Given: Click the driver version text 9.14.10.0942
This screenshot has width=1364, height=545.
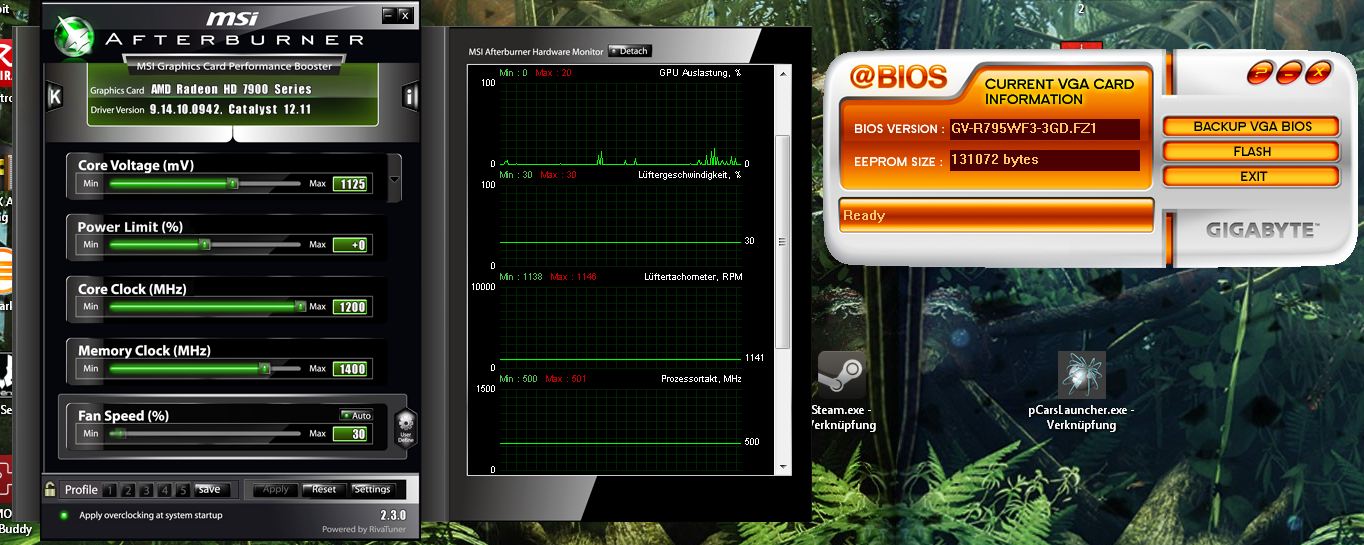Looking at the screenshot, I should (186, 109).
